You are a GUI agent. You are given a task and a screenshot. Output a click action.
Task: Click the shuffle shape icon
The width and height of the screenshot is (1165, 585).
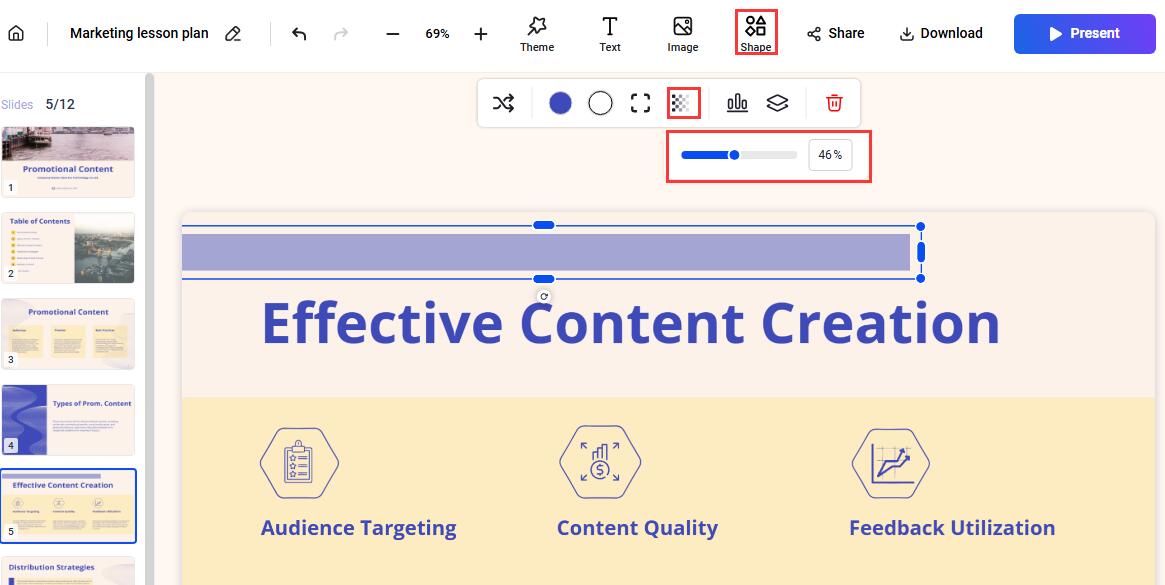(503, 103)
